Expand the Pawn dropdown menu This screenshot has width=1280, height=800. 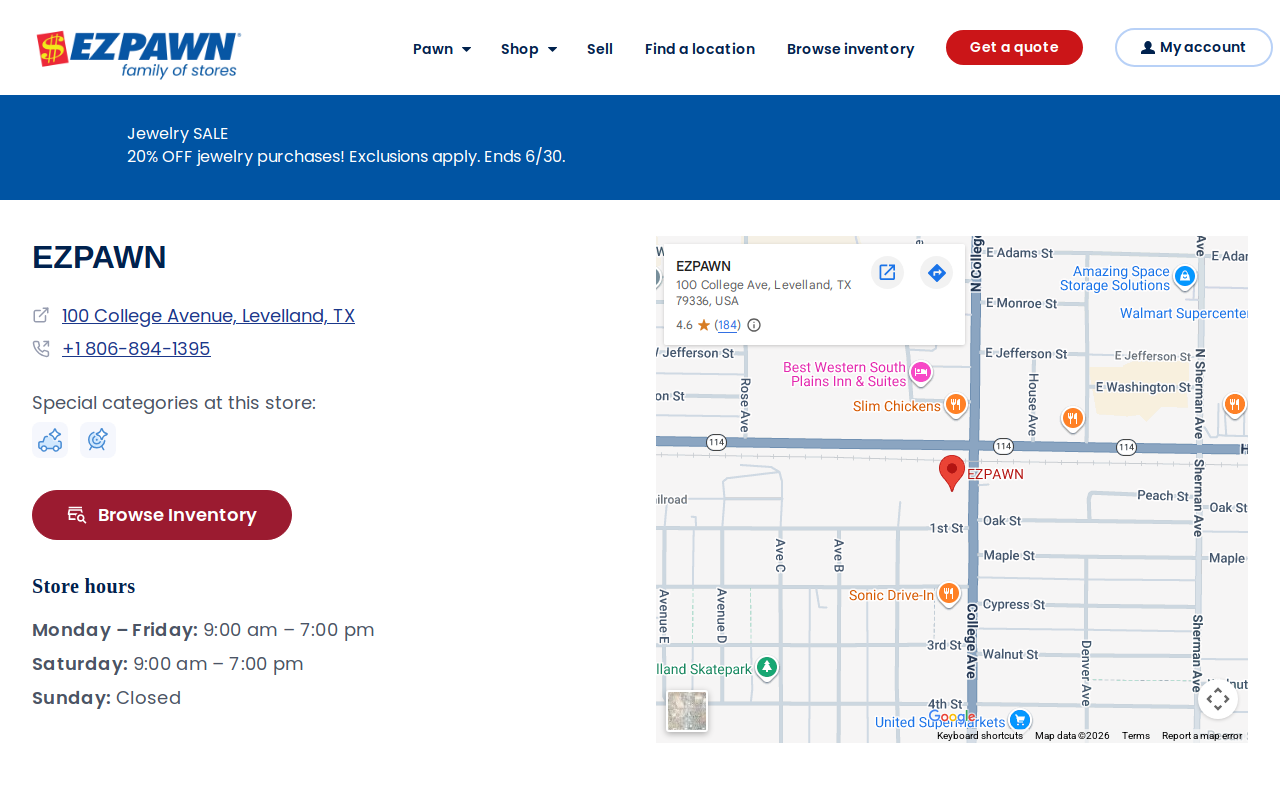442,49
